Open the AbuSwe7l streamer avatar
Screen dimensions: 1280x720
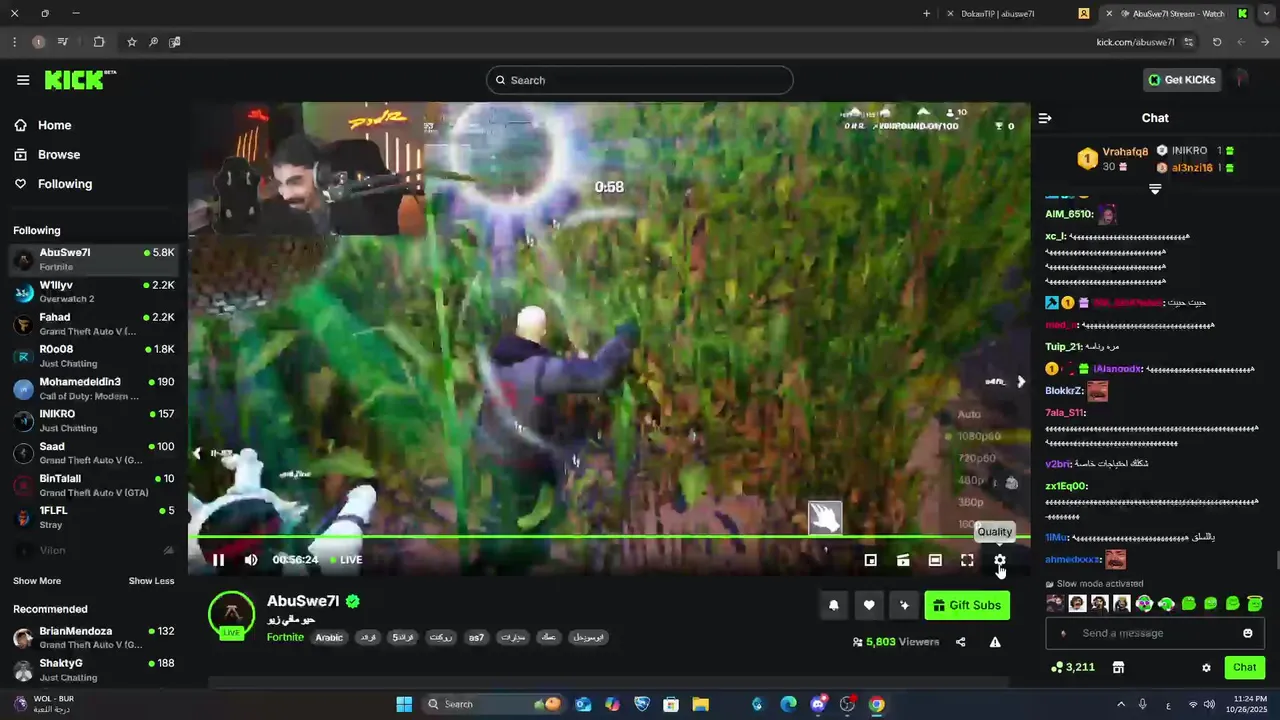(231, 614)
